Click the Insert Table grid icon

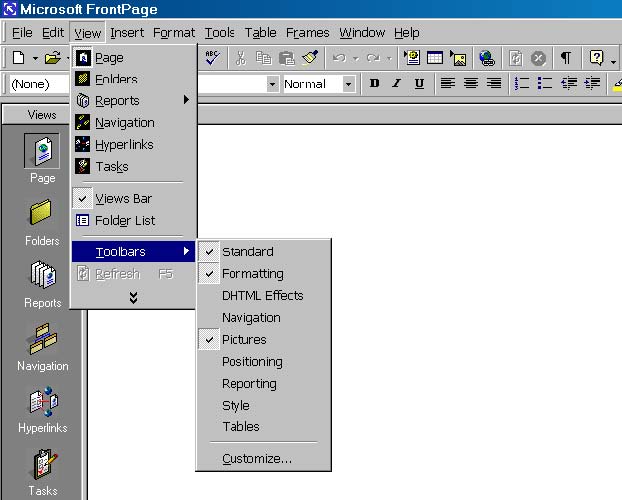(x=435, y=58)
